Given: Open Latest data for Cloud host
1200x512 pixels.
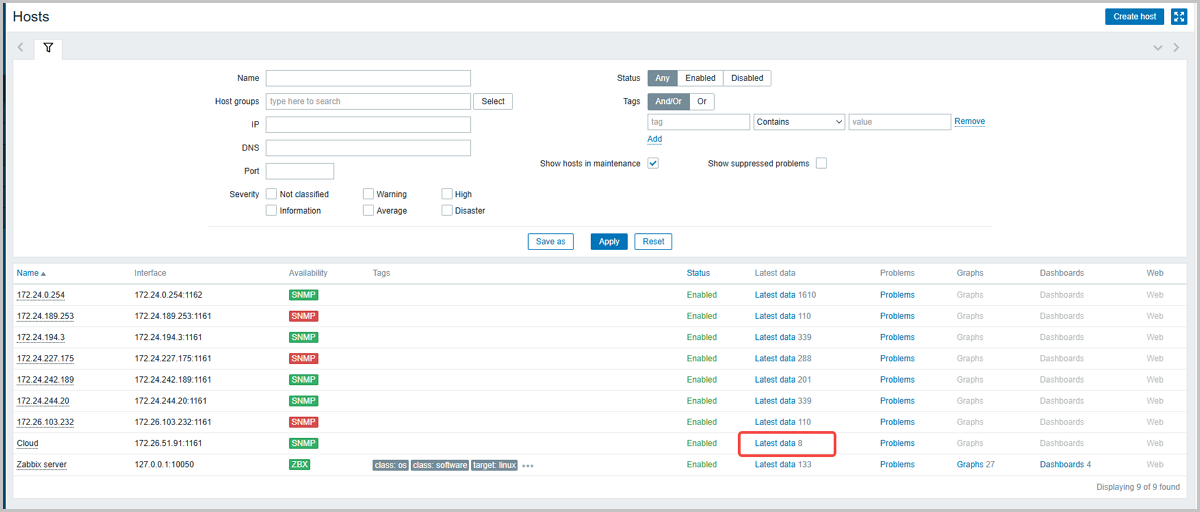Looking at the screenshot, I should (775, 443).
